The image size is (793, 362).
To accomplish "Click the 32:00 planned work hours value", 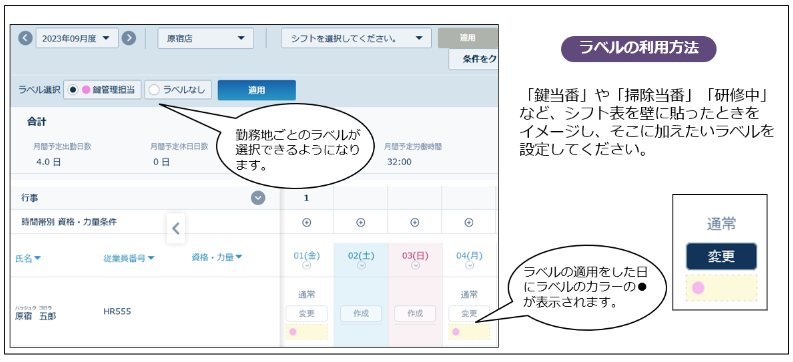I will point(400,162).
